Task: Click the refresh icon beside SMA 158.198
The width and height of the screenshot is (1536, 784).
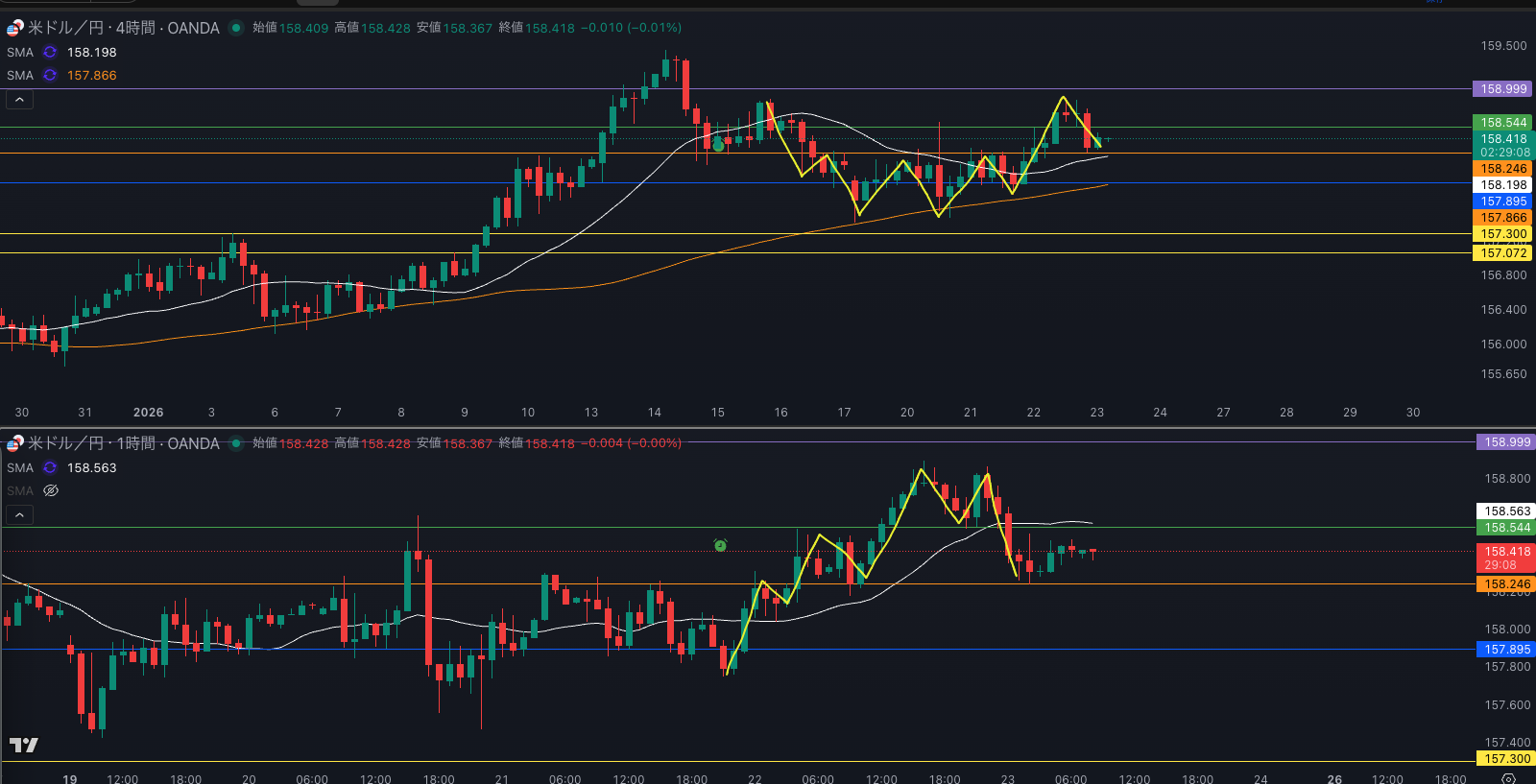Action: 50,53
